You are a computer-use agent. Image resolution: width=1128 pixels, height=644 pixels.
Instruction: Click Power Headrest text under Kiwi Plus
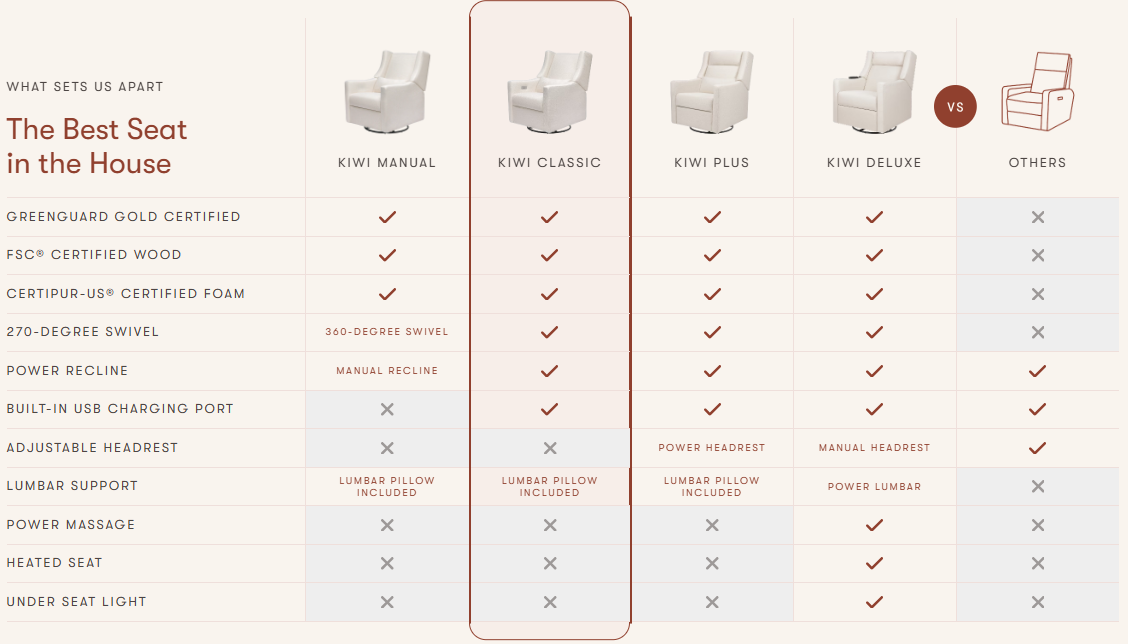point(711,448)
